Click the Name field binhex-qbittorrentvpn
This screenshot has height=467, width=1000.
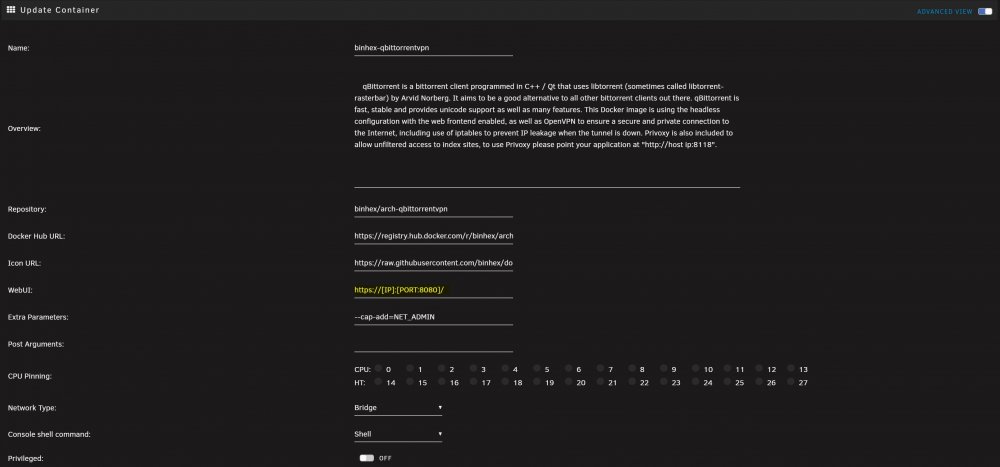point(434,48)
